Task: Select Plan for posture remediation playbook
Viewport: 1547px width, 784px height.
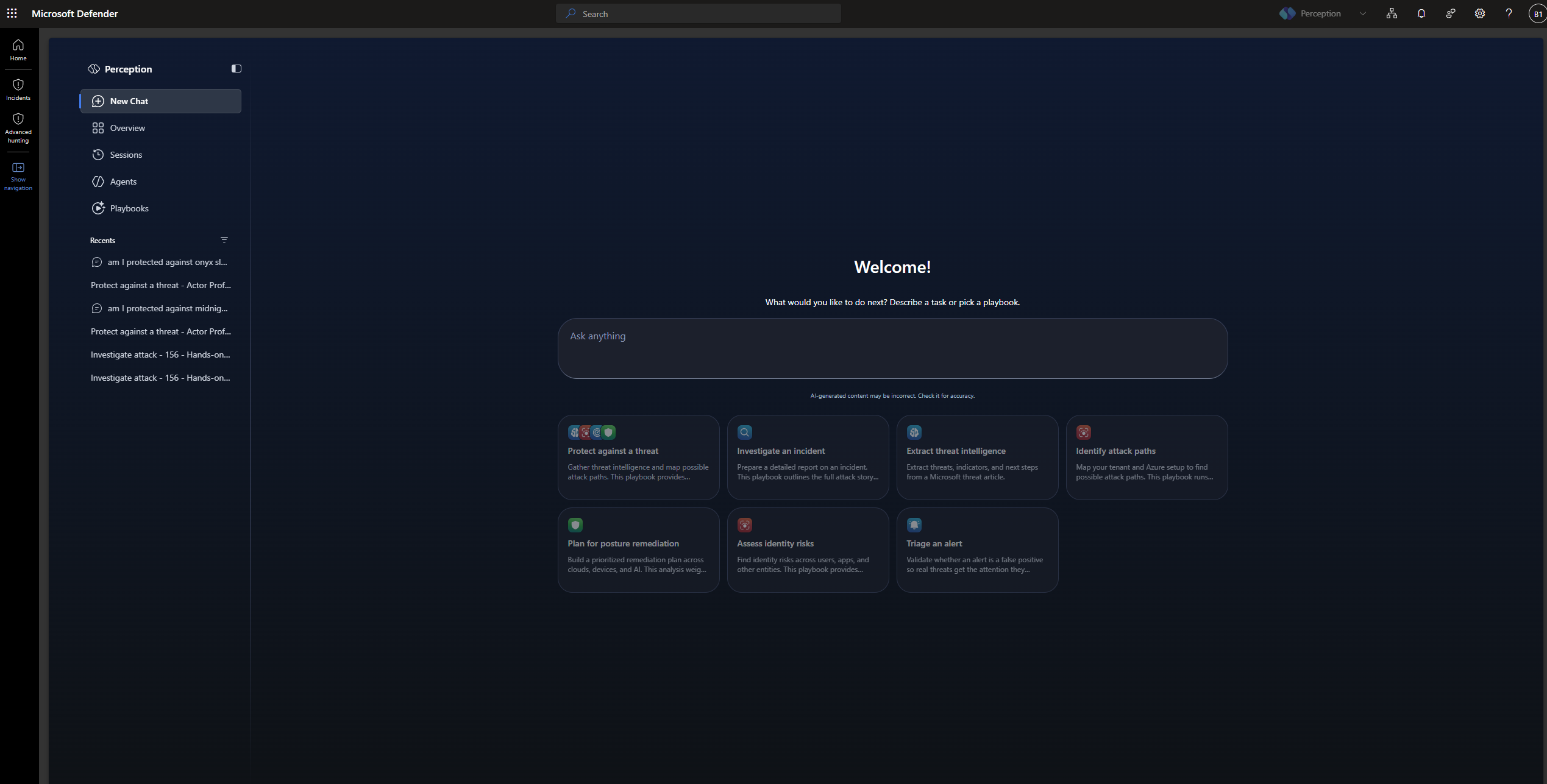Action: point(638,550)
